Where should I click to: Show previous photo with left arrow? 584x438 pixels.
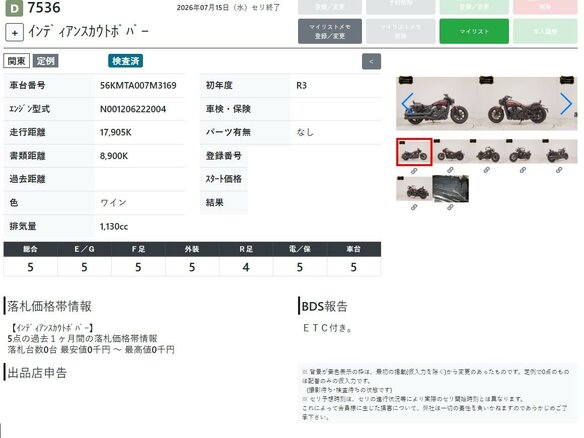(x=407, y=104)
